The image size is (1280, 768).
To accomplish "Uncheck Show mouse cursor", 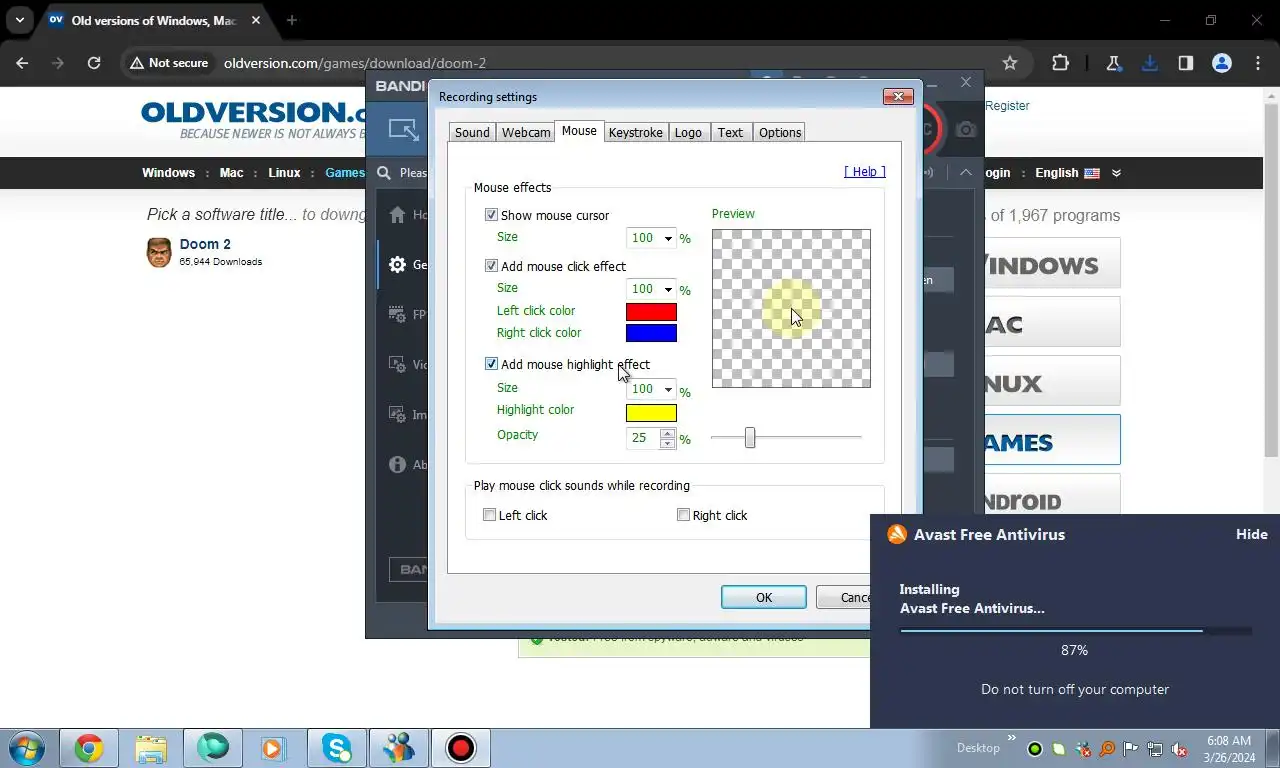I will tap(491, 215).
